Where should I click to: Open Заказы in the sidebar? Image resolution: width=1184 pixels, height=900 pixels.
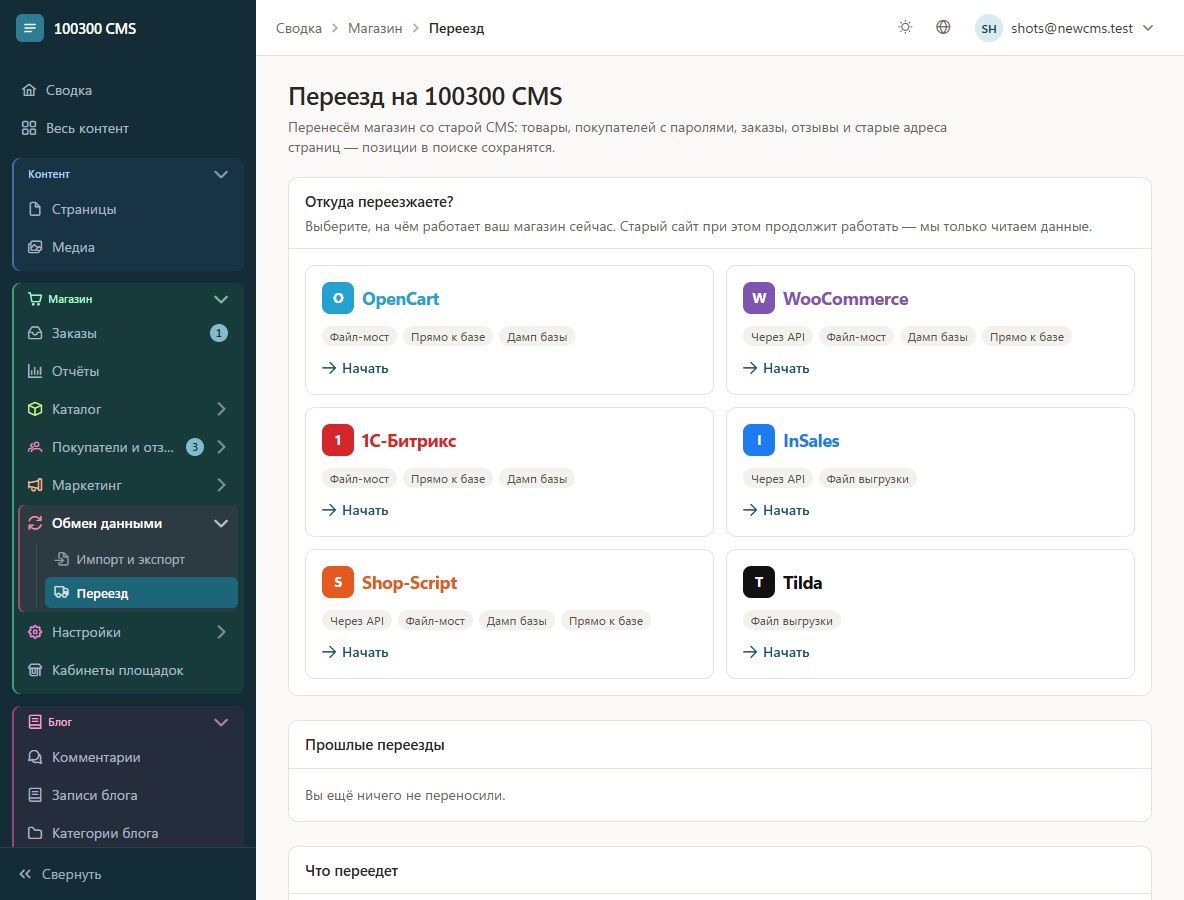point(128,333)
